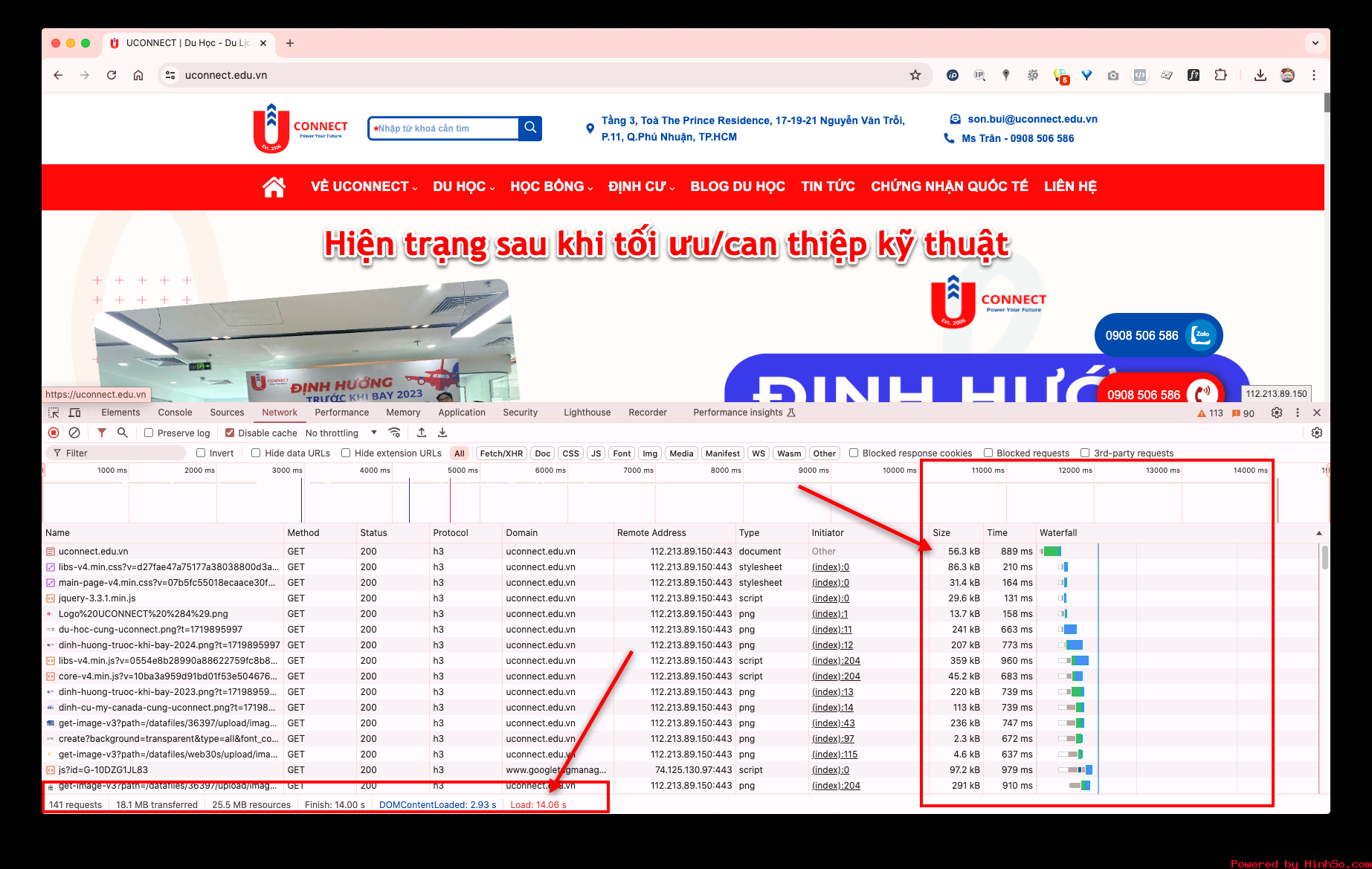This screenshot has height=869, width=1372.
Task: Filter requests by Img
Action: point(650,453)
